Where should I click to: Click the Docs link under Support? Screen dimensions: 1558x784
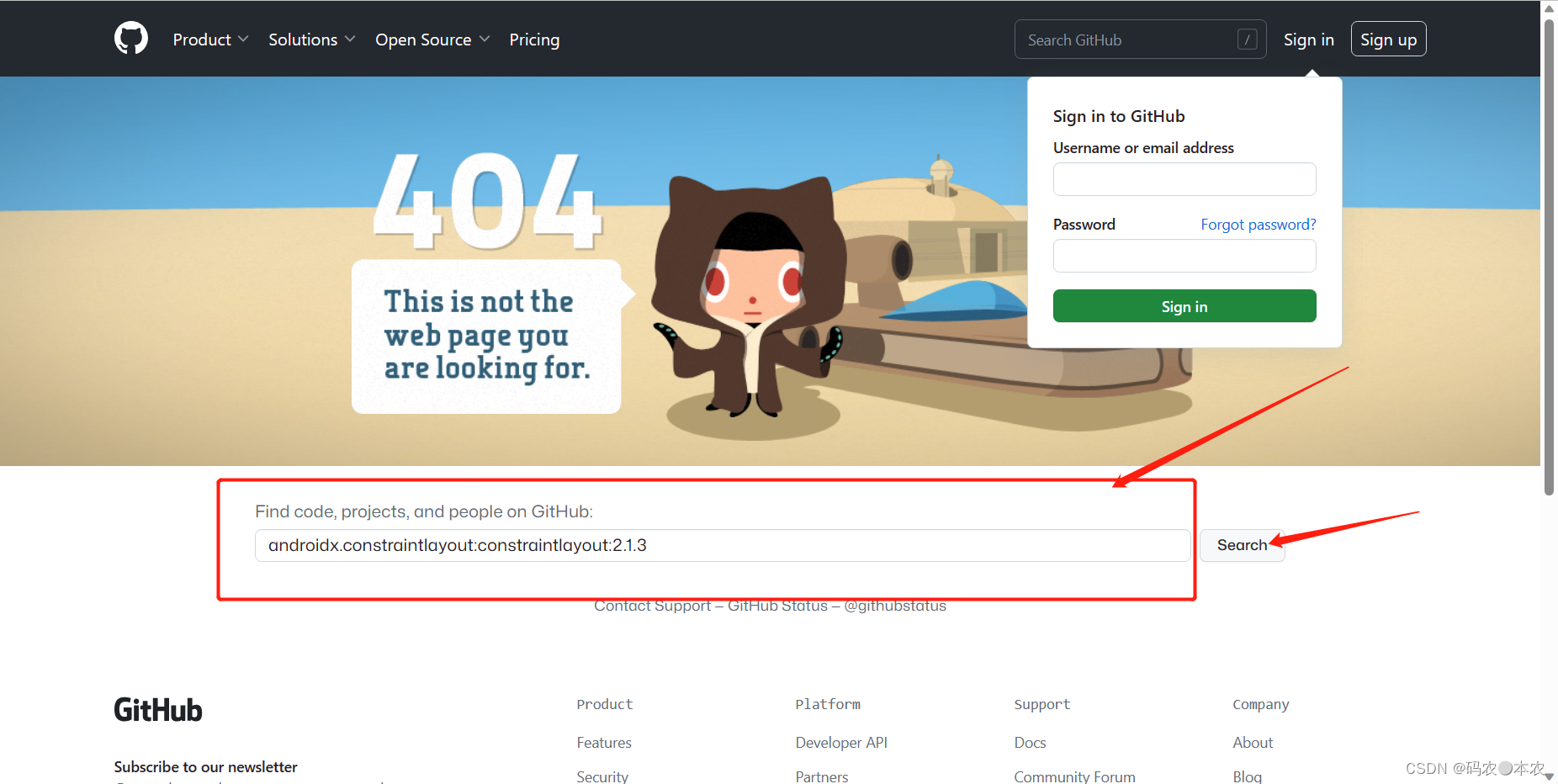(1030, 742)
